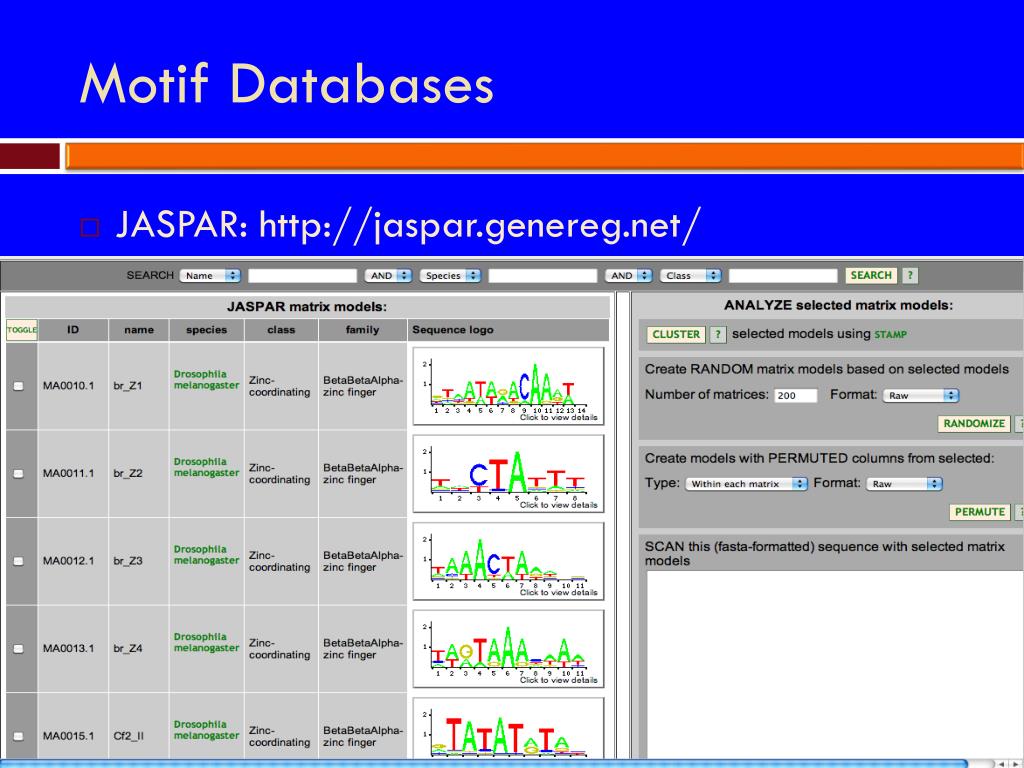
Task: Click the Sequence logo column header
Action: point(508,330)
